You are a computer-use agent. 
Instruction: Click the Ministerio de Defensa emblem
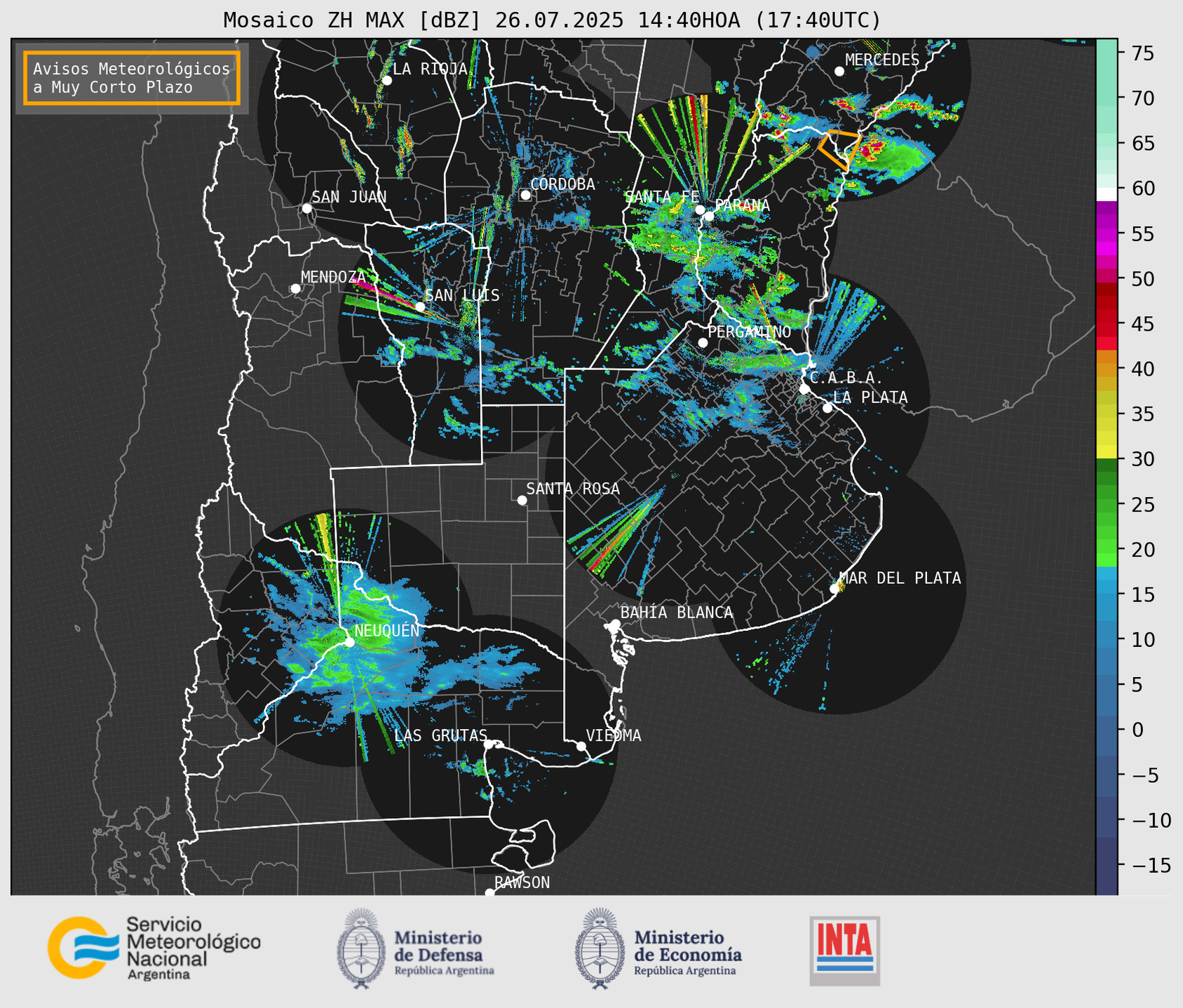click(x=361, y=948)
